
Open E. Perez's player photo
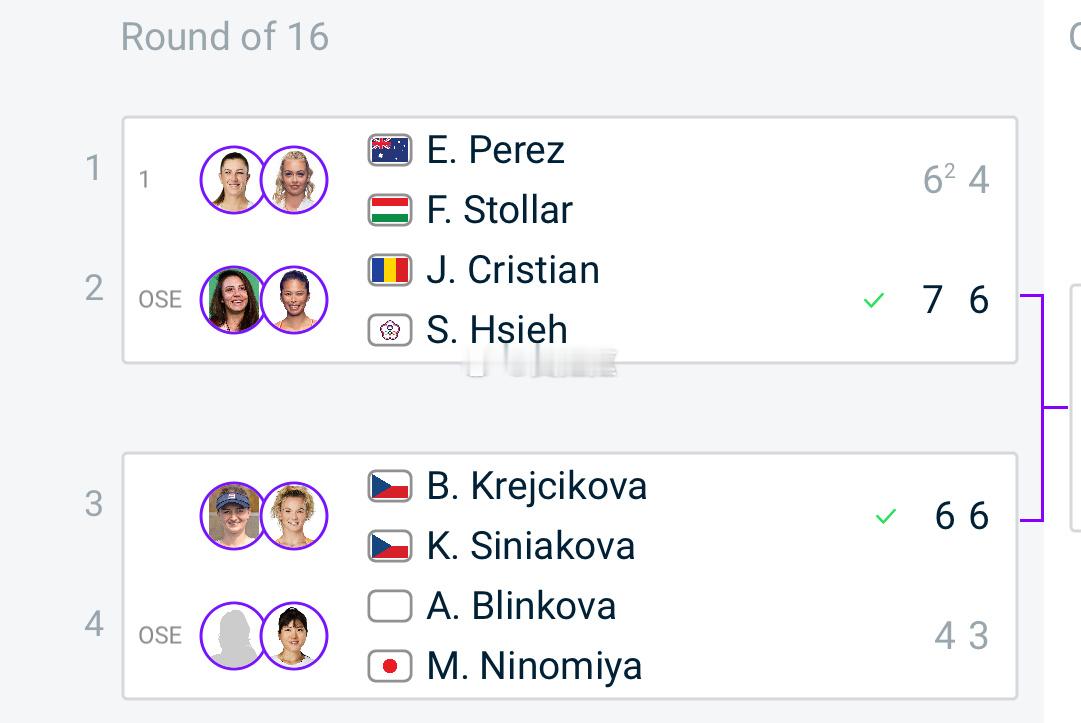(233, 180)
